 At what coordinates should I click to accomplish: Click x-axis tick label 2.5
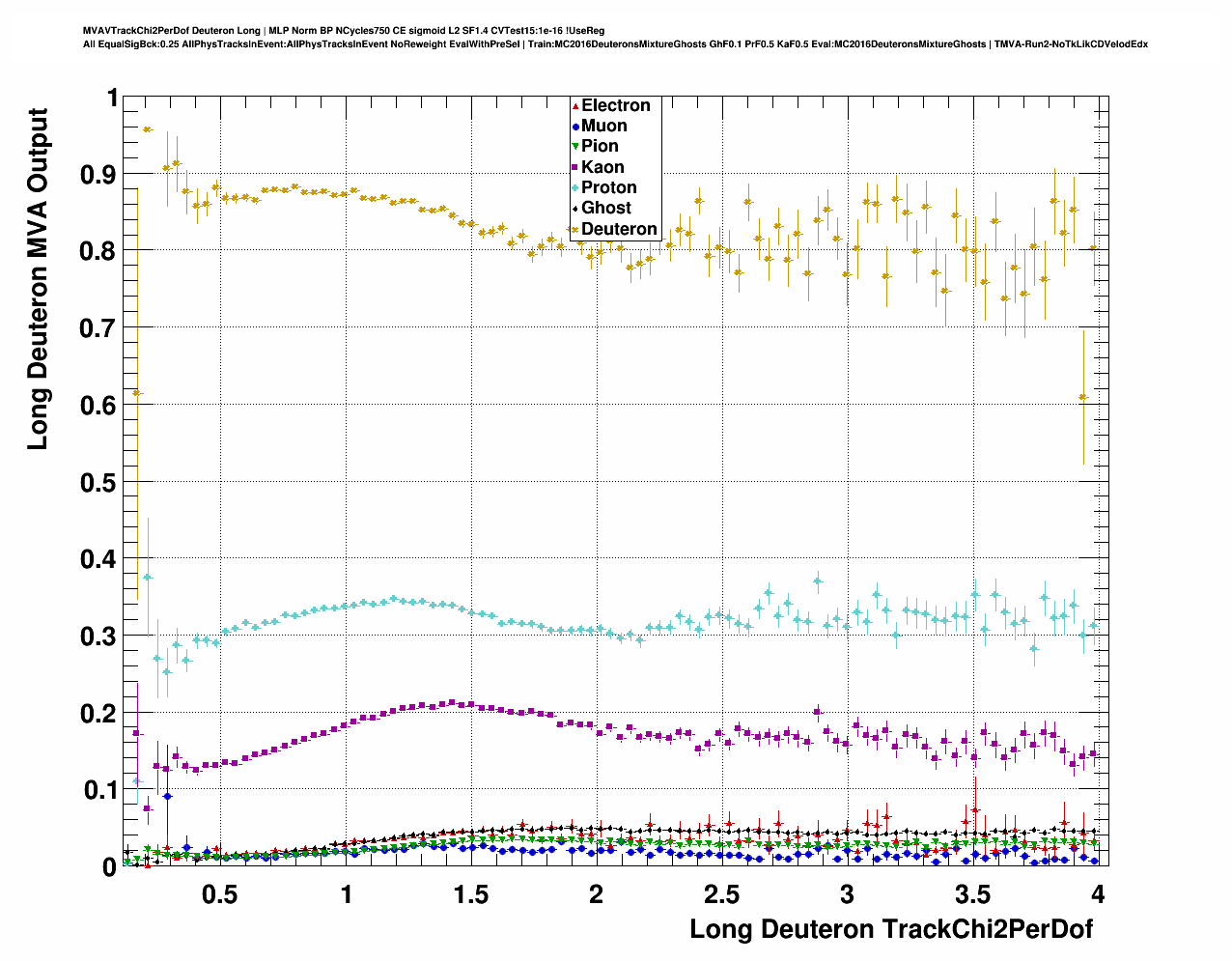point(721,894)
